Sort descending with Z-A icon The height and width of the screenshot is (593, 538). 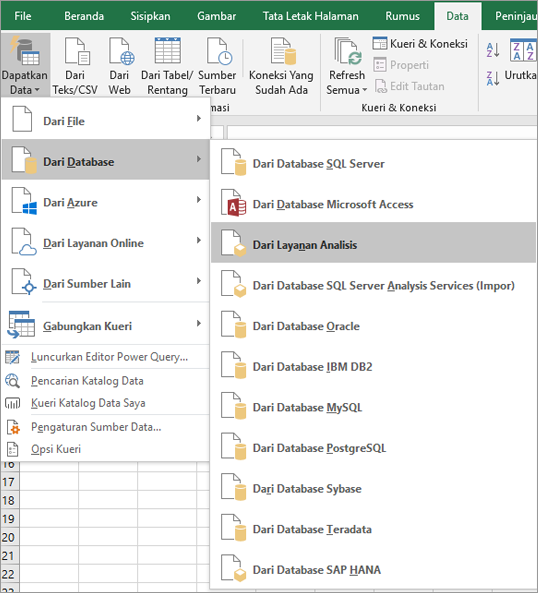(493, 78)
